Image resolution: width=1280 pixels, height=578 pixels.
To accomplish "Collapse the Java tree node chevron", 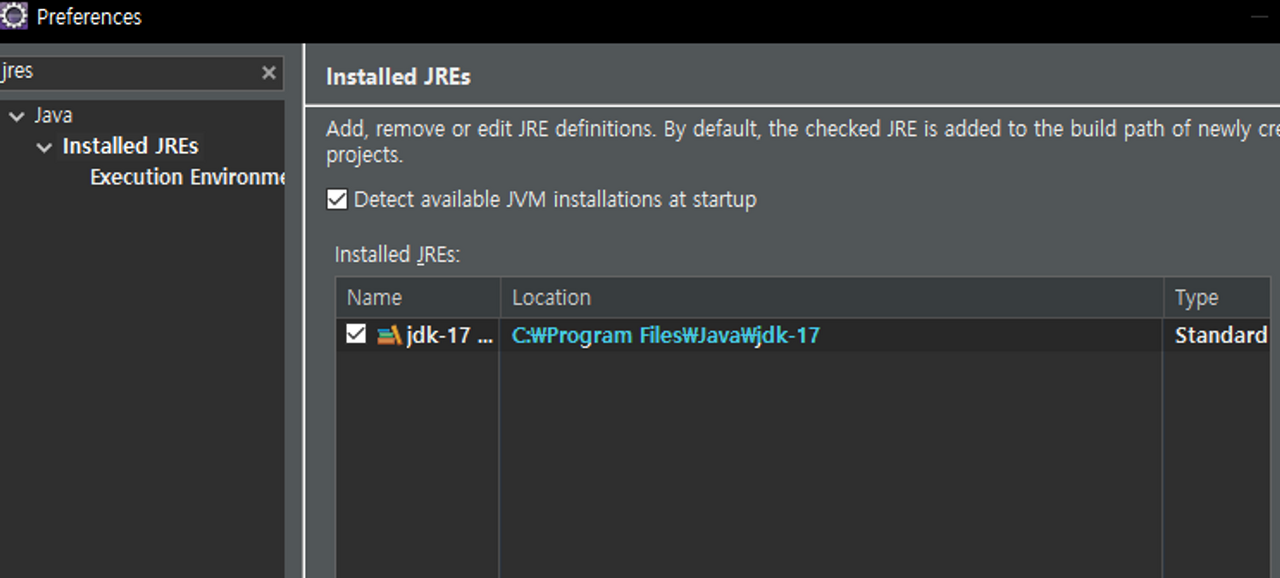I will (x=16, y=116).
